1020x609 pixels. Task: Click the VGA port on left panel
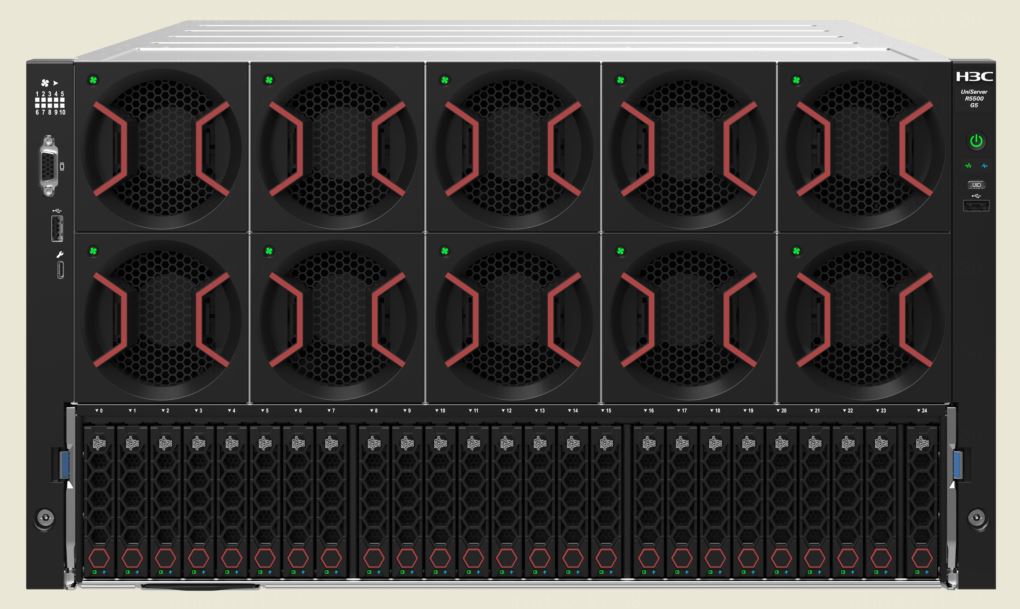point(49,166)
